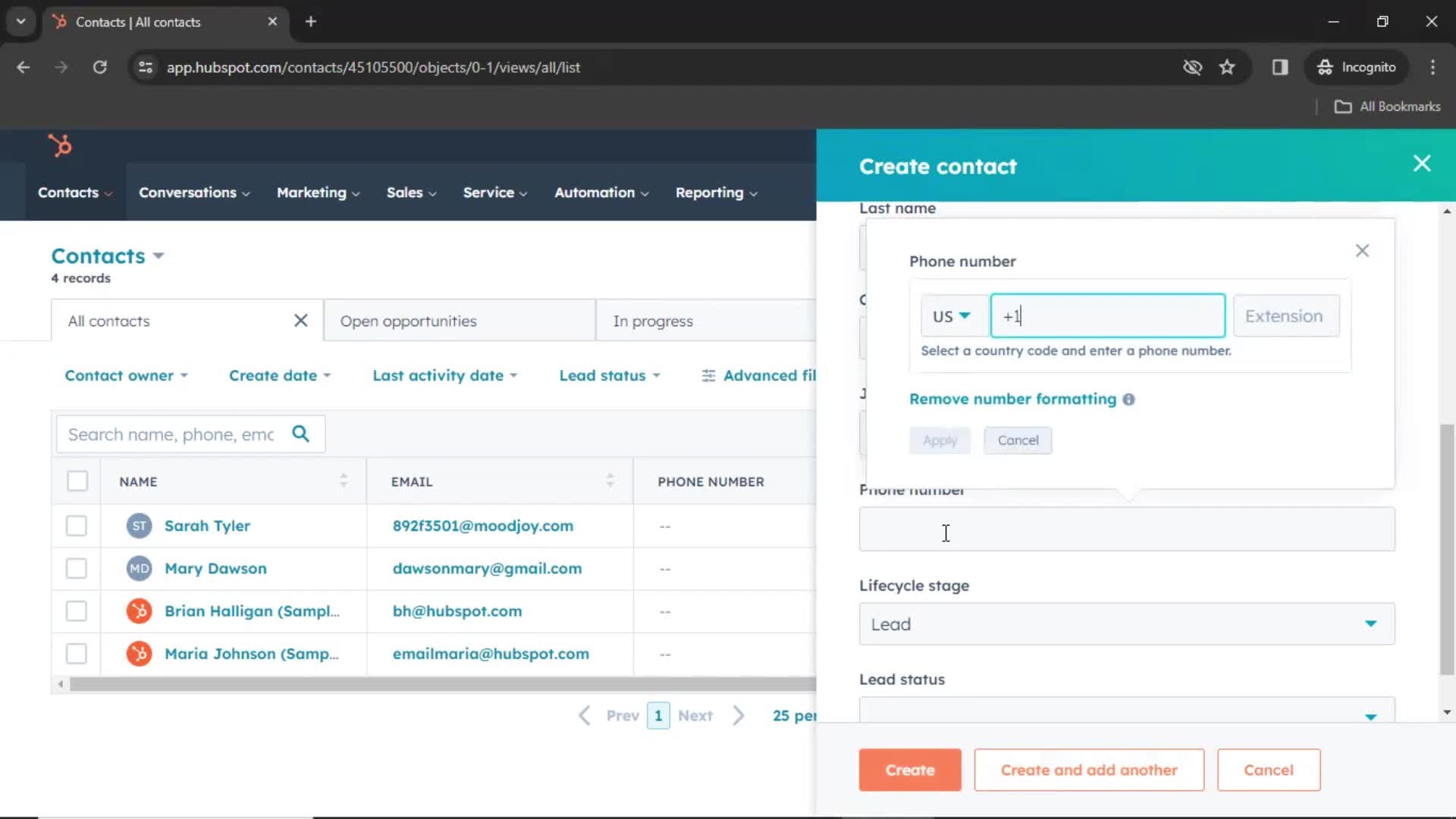Screen dimensions: 1456x819
Task: Click the Apply button for phone number
Action: pos(940,440)
